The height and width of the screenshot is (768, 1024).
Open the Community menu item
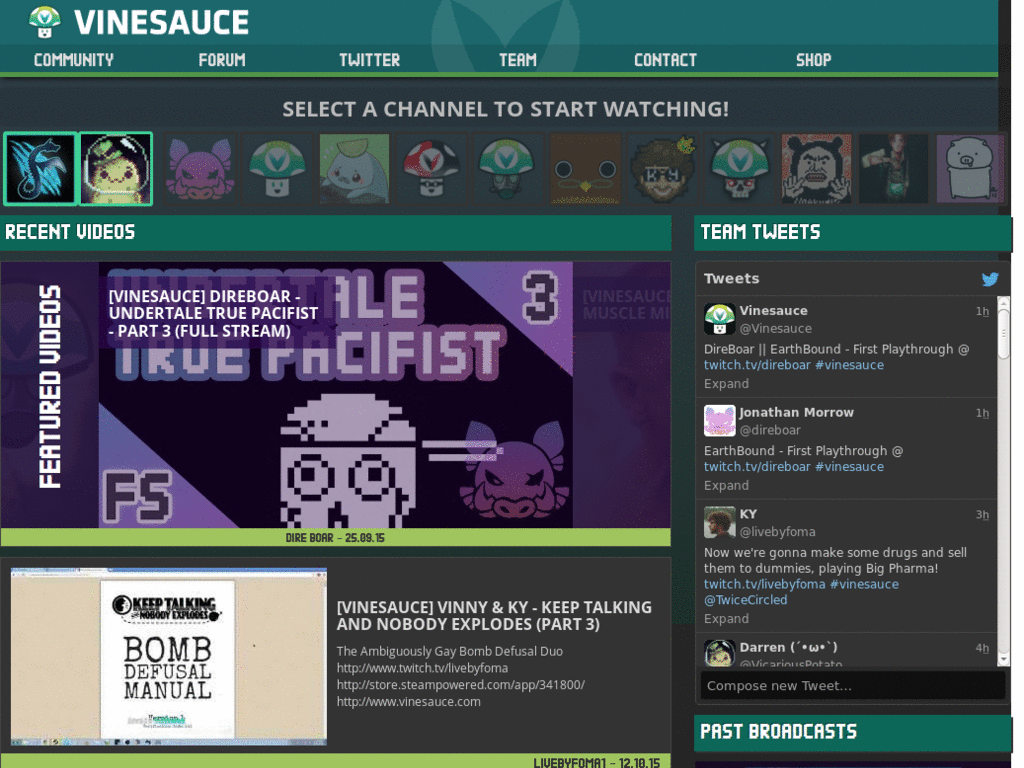[x=74, y=60]
